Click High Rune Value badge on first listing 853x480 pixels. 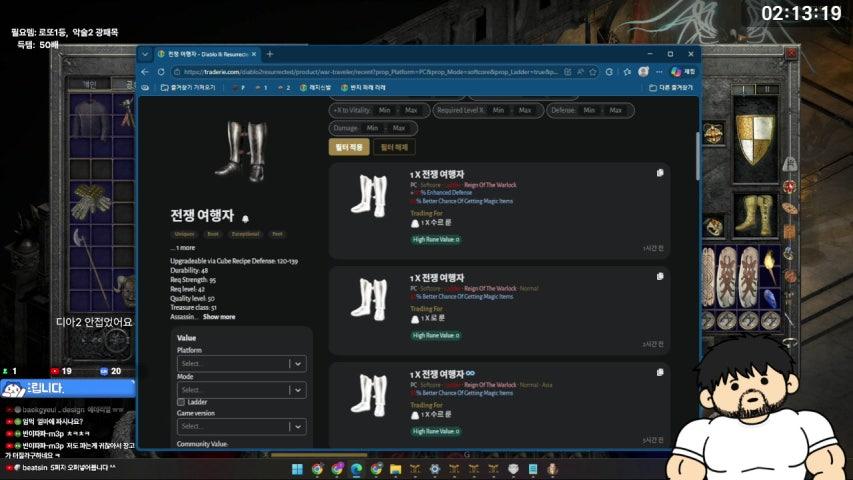click(x=436, y=239)
